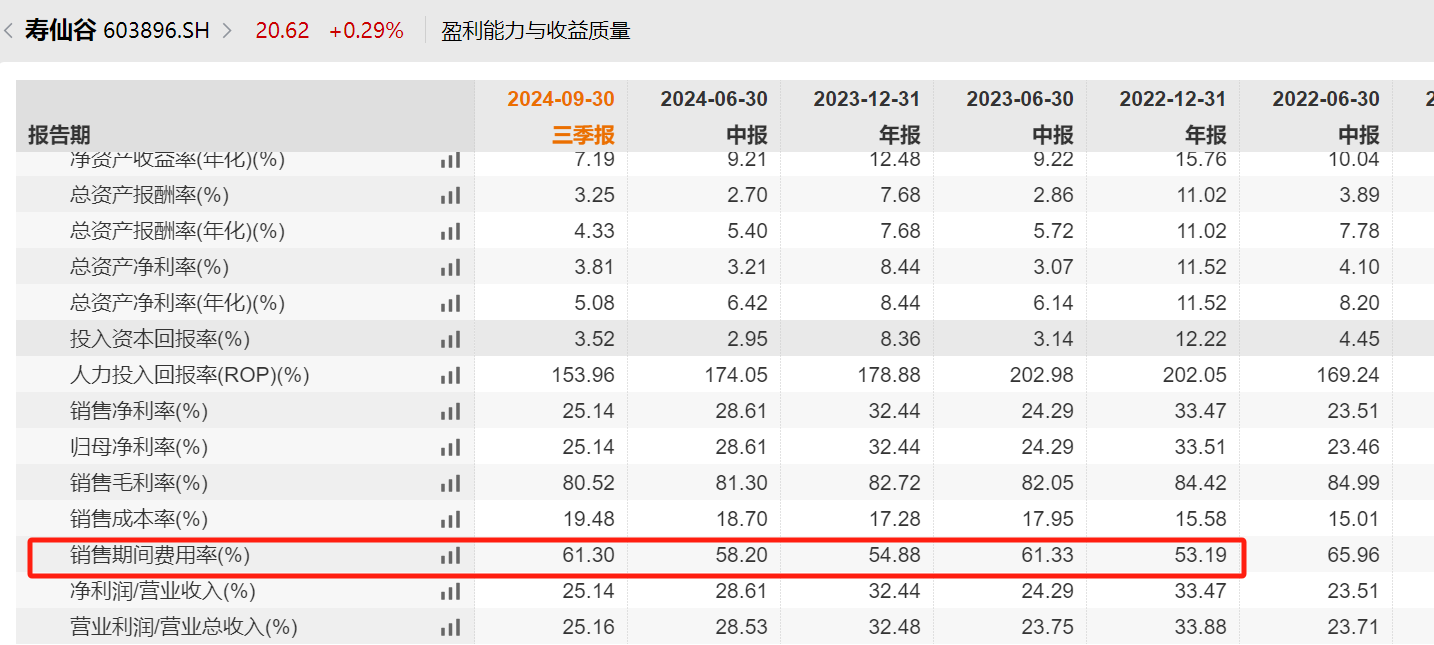1434x645 pixels.
Task: Click stock name 寿仙谷 603896.SH
Action: (117, 31)
